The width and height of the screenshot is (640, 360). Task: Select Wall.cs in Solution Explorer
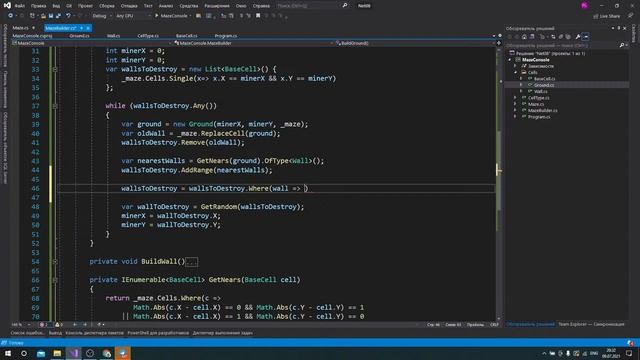click(x=541, y=92)
